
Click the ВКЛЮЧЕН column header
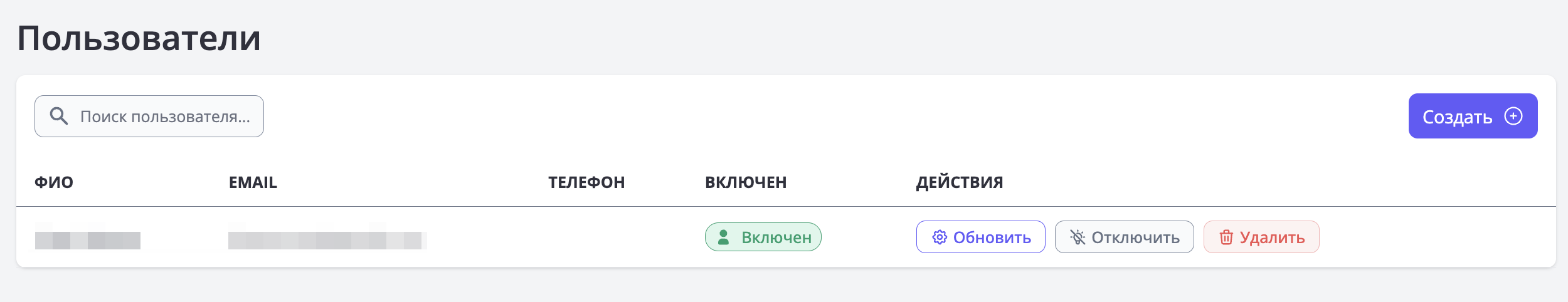coord(746,182)
